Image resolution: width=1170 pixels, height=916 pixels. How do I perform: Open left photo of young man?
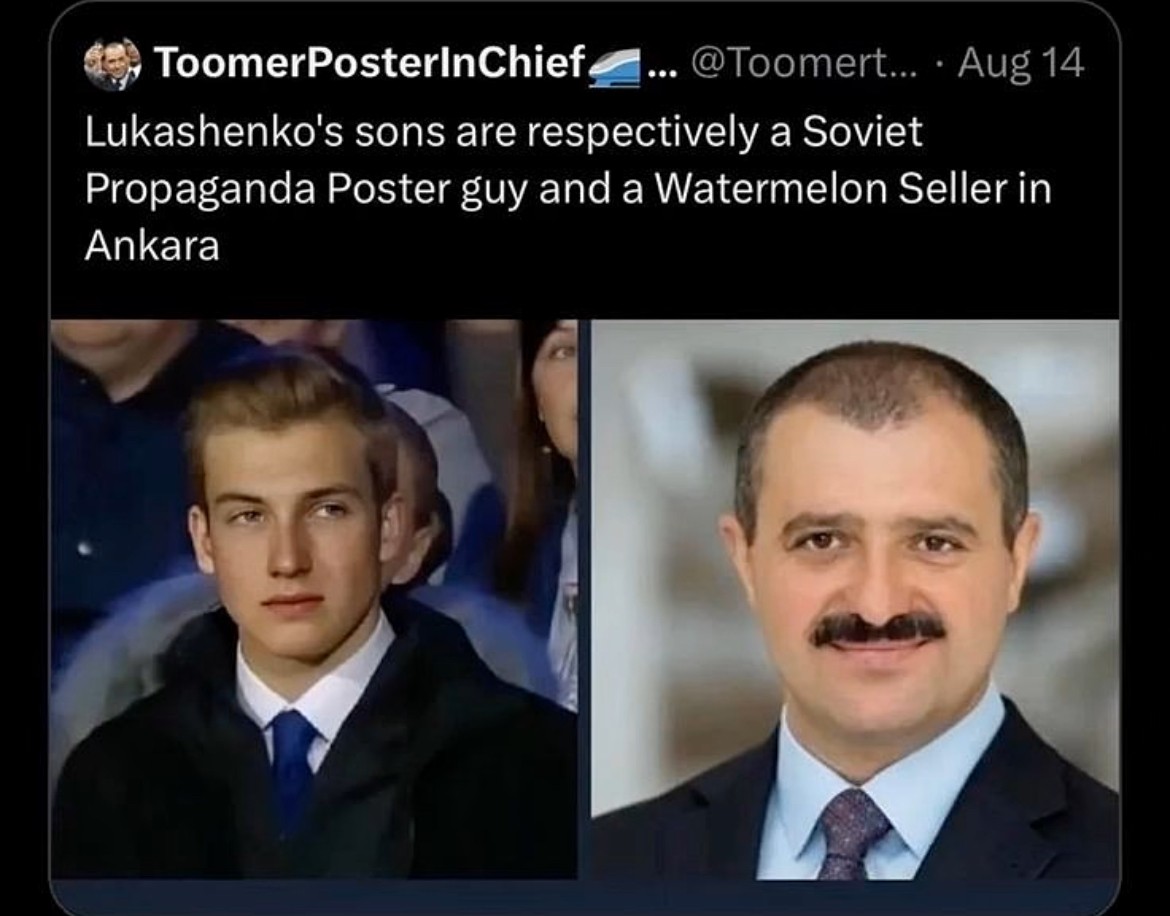[x=313, y=598]
